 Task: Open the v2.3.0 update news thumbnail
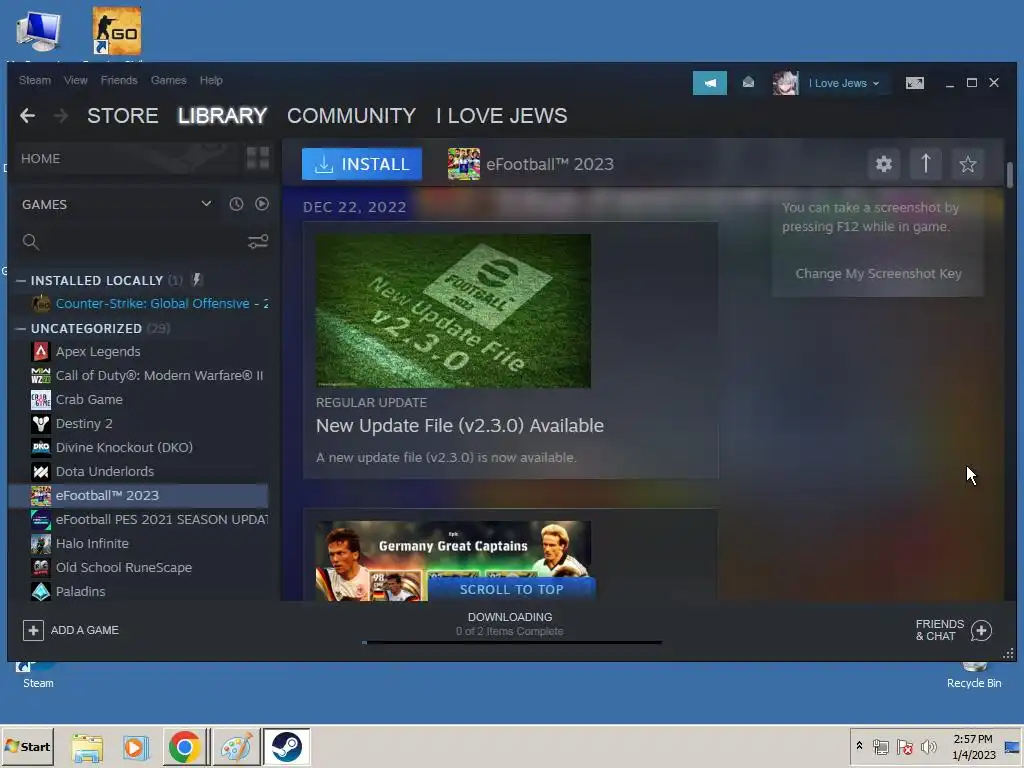tap(453, 311)
